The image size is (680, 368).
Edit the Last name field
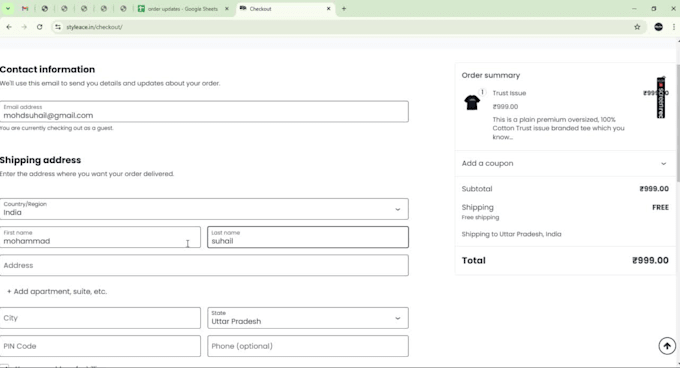(308, 237)
